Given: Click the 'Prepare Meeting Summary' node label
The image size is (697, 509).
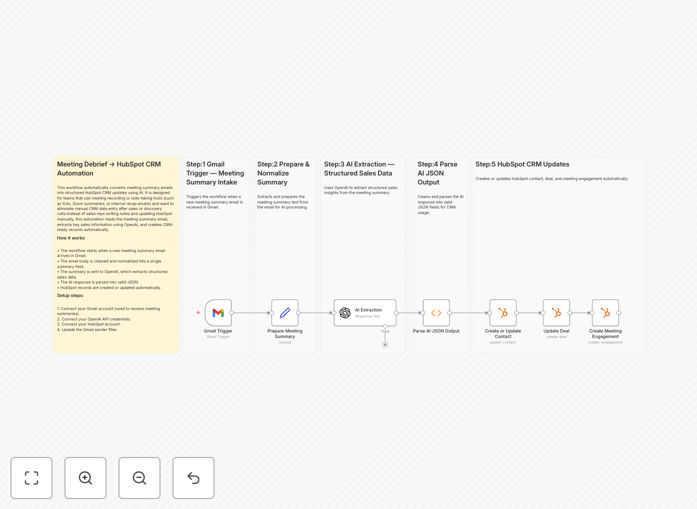Looking at the screenshot, I should [x=285, y=334].
